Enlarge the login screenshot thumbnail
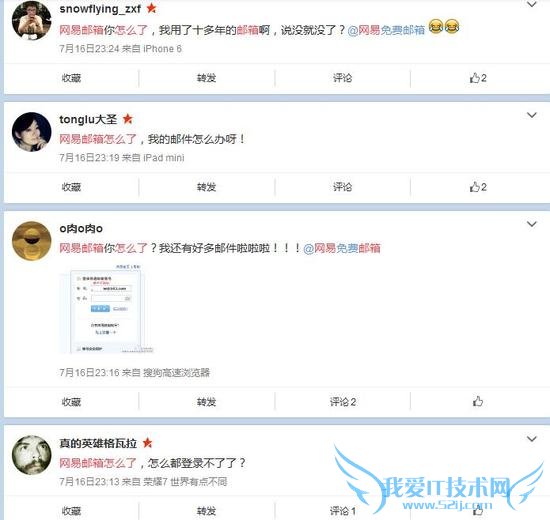The image size is (550, 520). point(107,309)
